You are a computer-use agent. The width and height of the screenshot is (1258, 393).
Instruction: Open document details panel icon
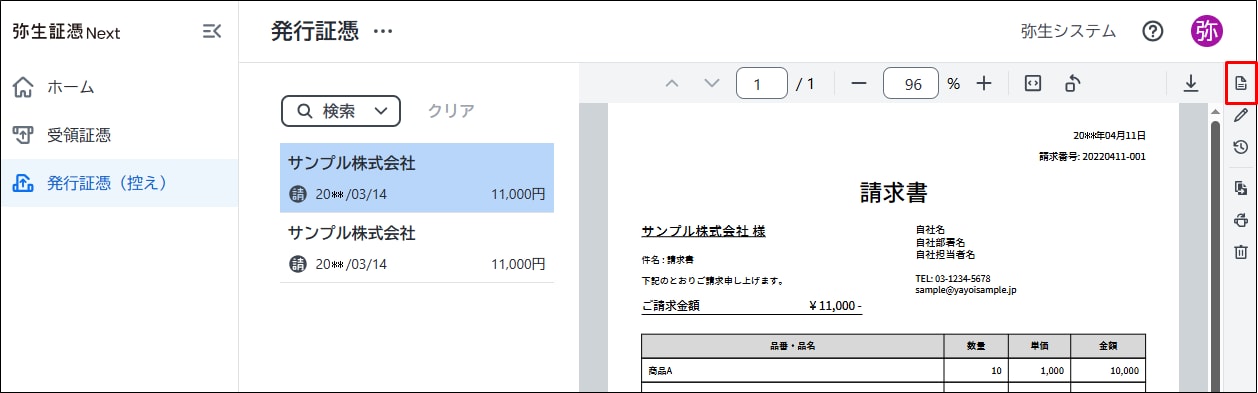tap(1241, 83)
